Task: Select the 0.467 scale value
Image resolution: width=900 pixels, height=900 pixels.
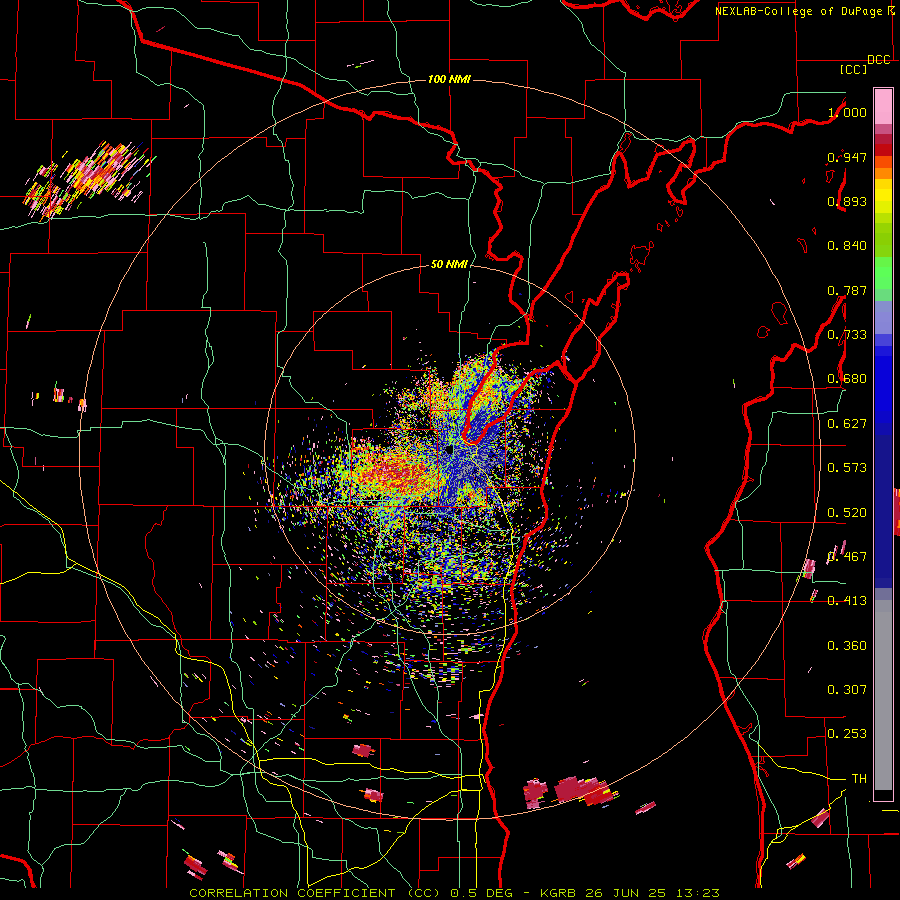Action: (x=847, y=557)
